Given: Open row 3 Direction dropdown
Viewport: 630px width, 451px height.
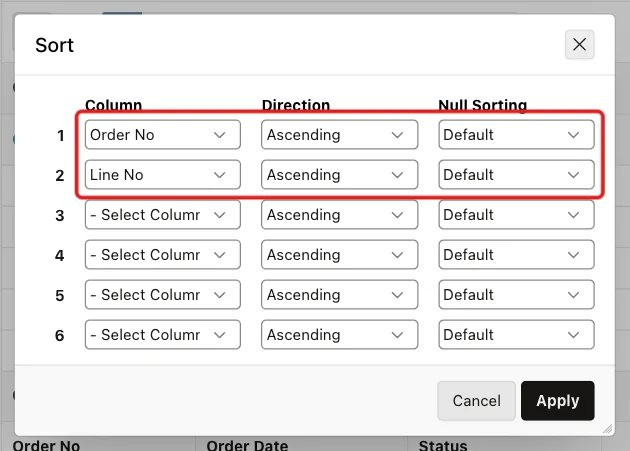Looking at the screenshot, I should 340,215.
